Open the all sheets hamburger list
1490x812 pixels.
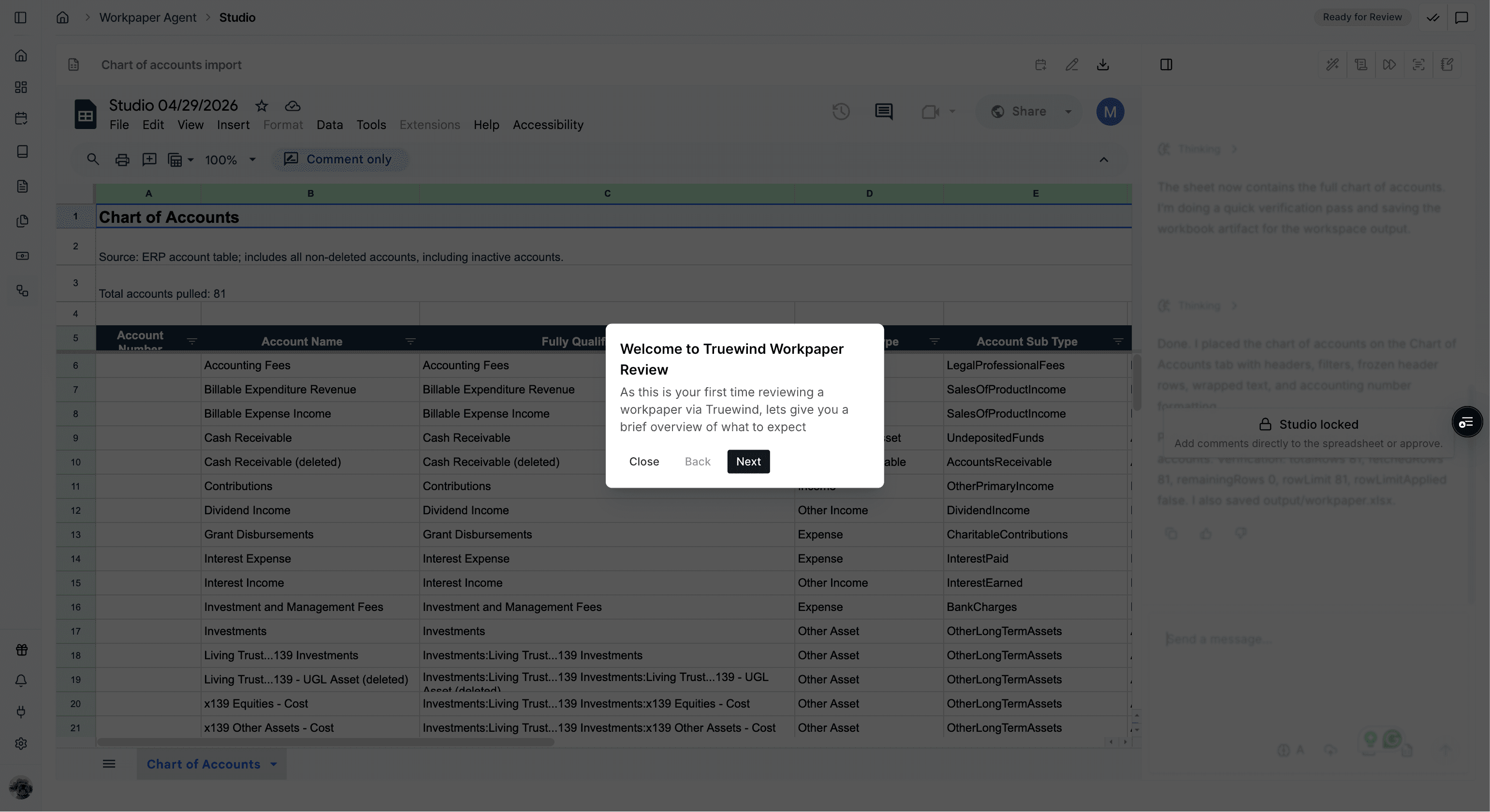tap(109, 764)
